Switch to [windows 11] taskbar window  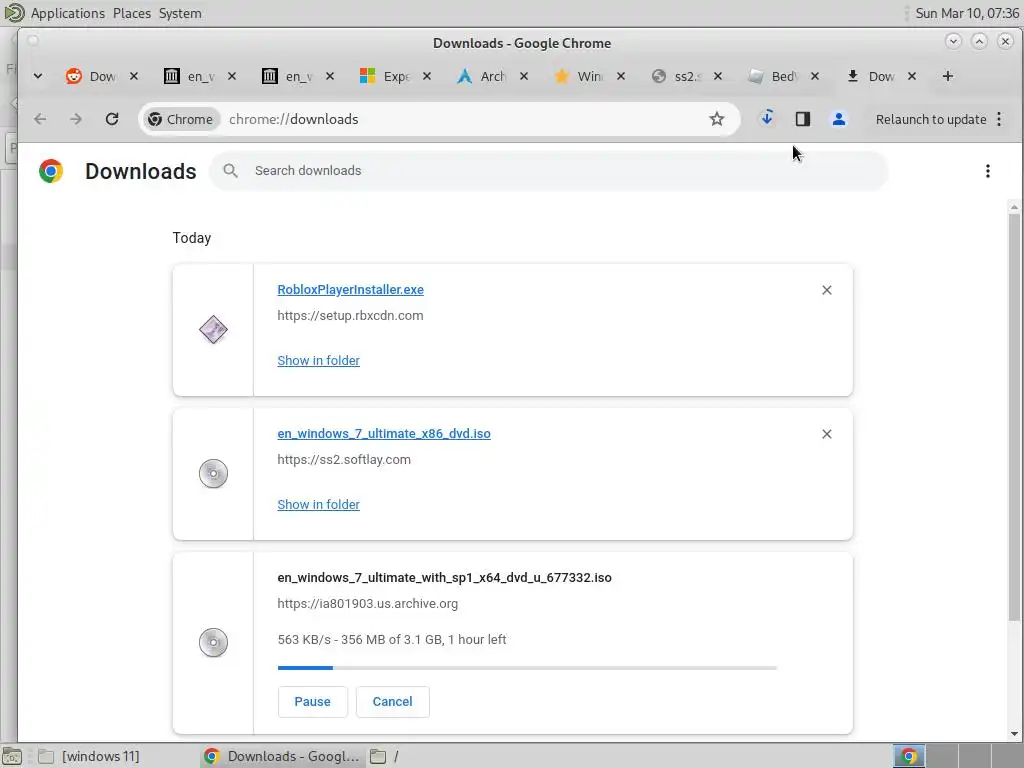click(x=89, y=756)
